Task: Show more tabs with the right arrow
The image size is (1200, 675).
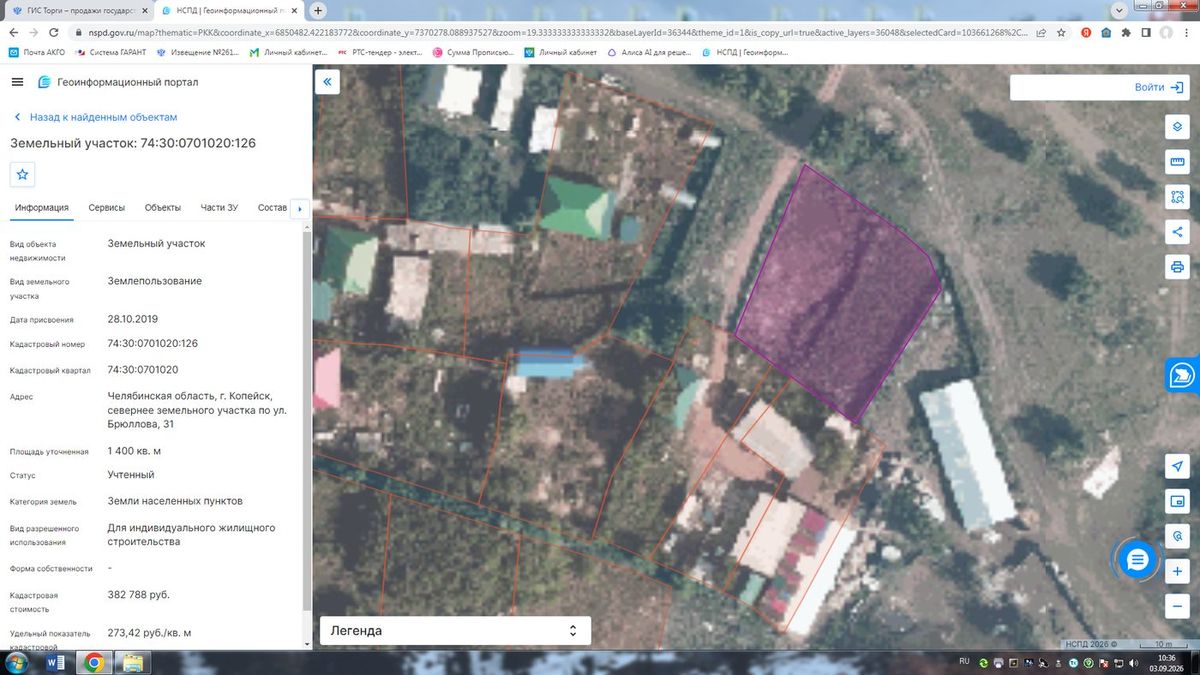Action: [300, 208]
